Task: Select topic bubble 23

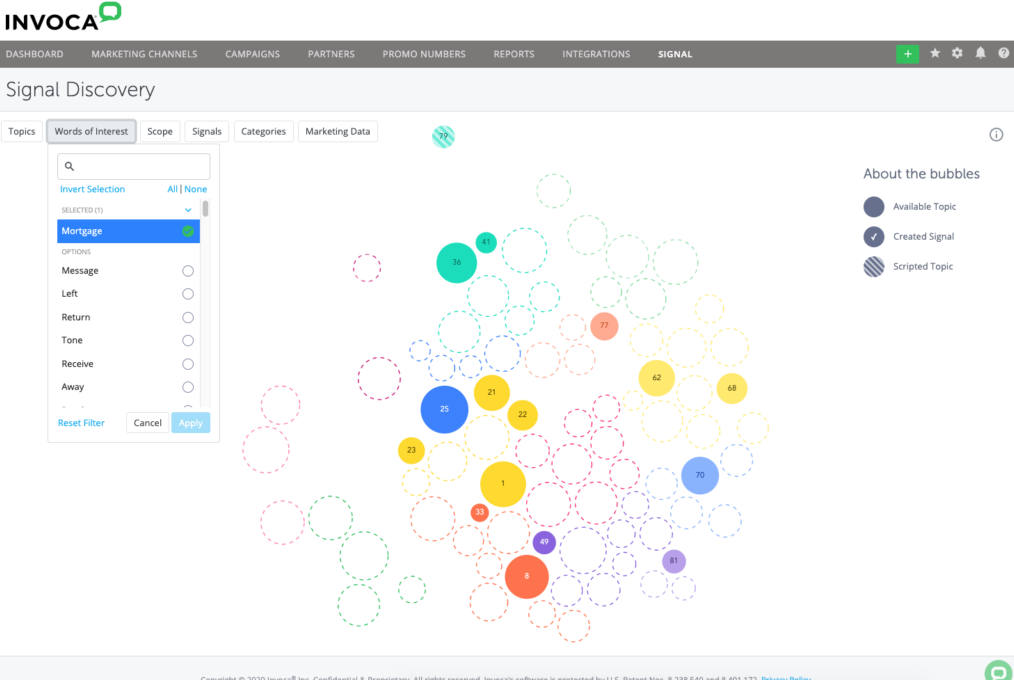Action: coord(411,450)
